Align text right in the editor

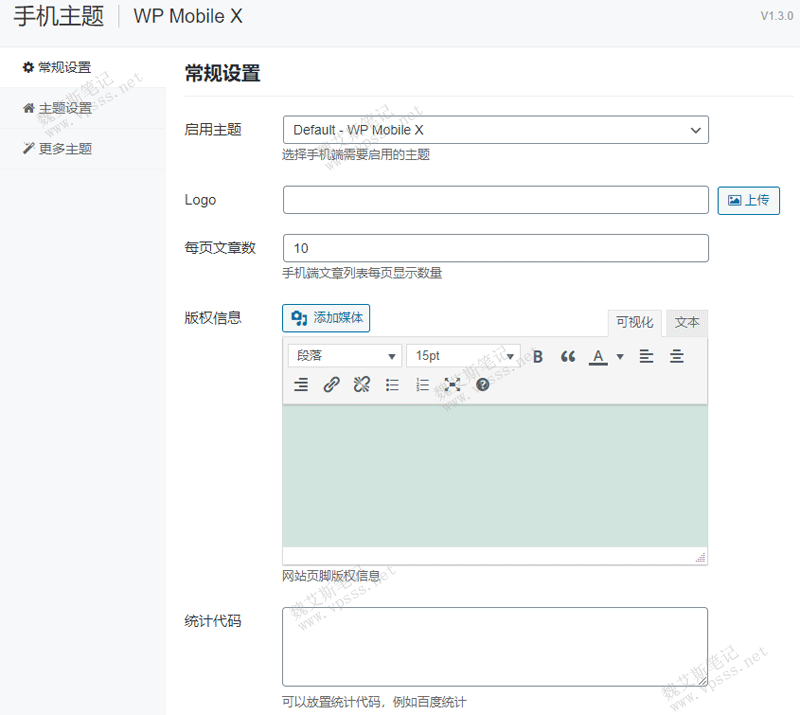[301, 384]
